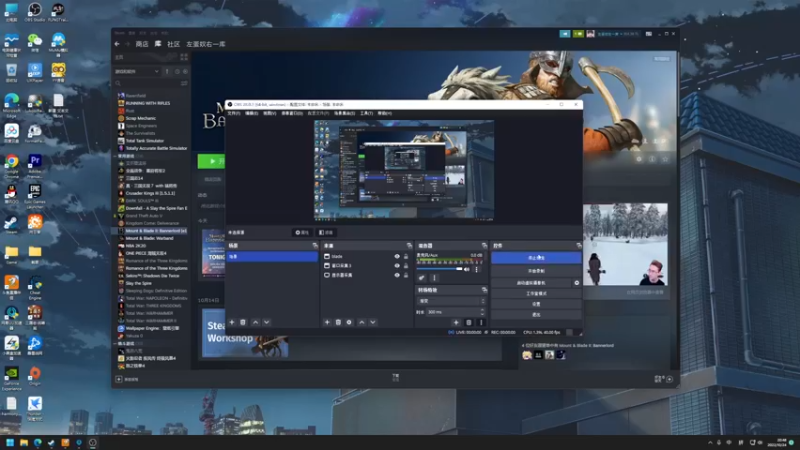Toggle visibility of 显示器采集 source
The image size is (800, 450).
[397, 275]
